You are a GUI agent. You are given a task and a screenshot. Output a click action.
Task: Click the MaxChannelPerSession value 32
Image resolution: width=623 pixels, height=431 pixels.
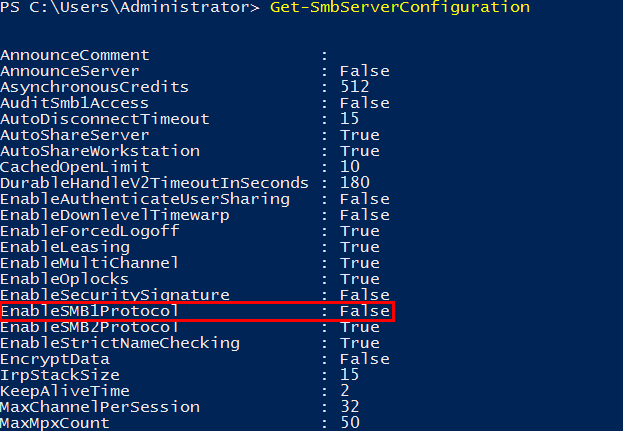[x=350, y=407]
